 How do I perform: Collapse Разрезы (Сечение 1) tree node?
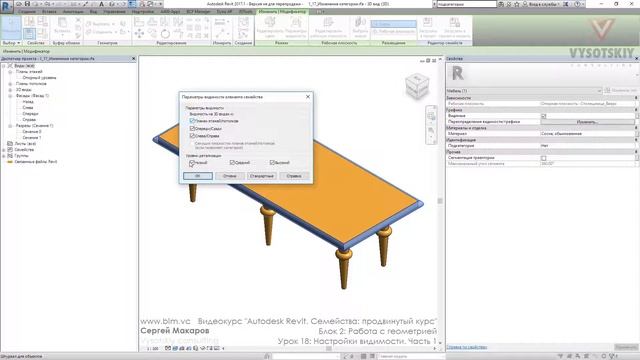[x=10, y=126]
